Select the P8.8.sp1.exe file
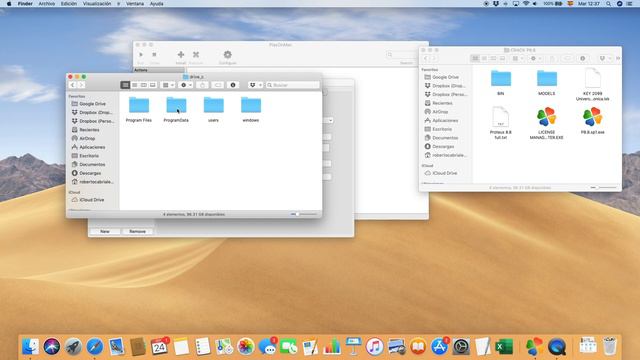The height and width of the screenshot is (360, 640). point(593,120)
